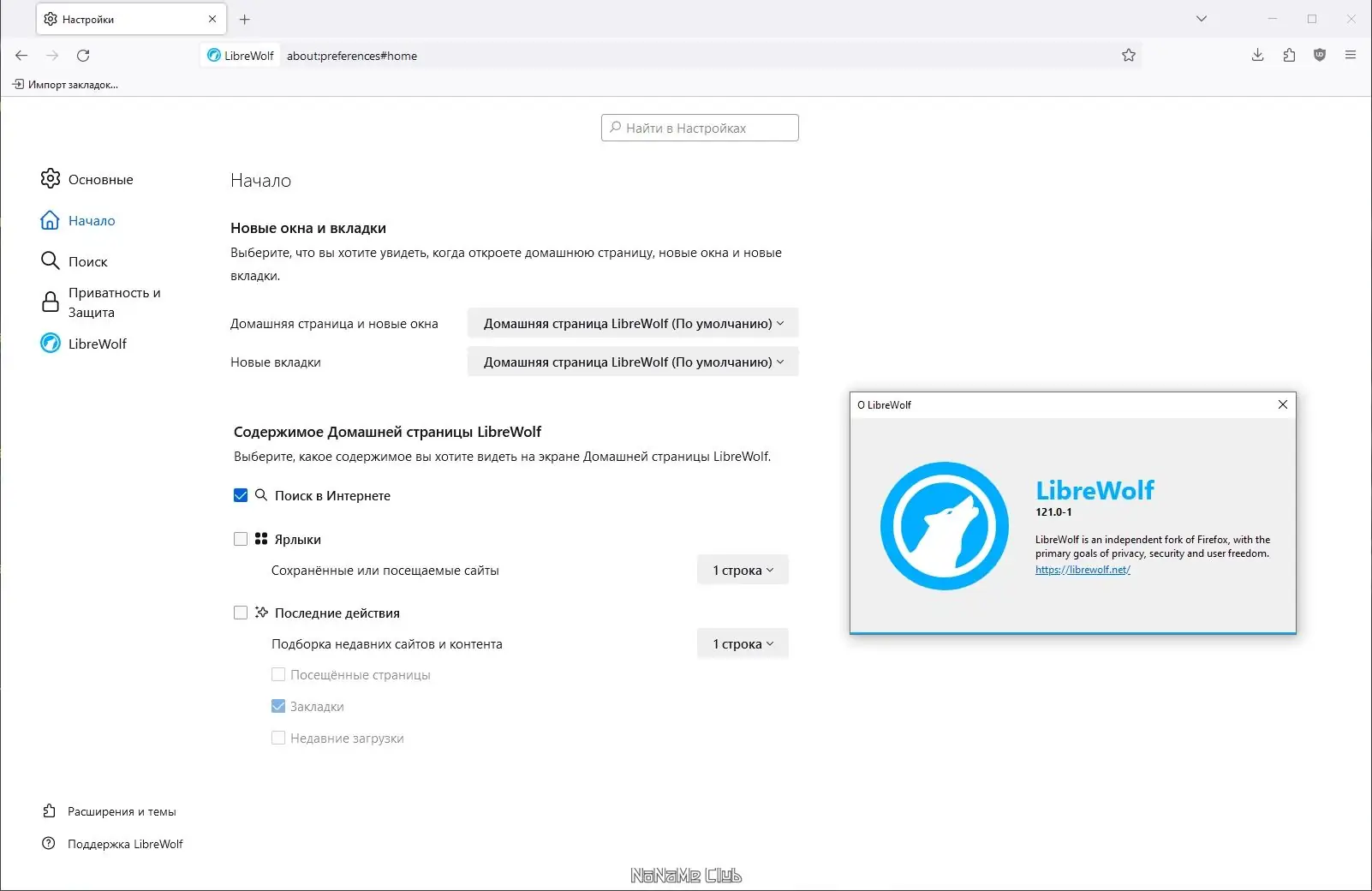Open the uBlock Origin shield icon
The image size is (1372, 891).
coord(1320,56)
